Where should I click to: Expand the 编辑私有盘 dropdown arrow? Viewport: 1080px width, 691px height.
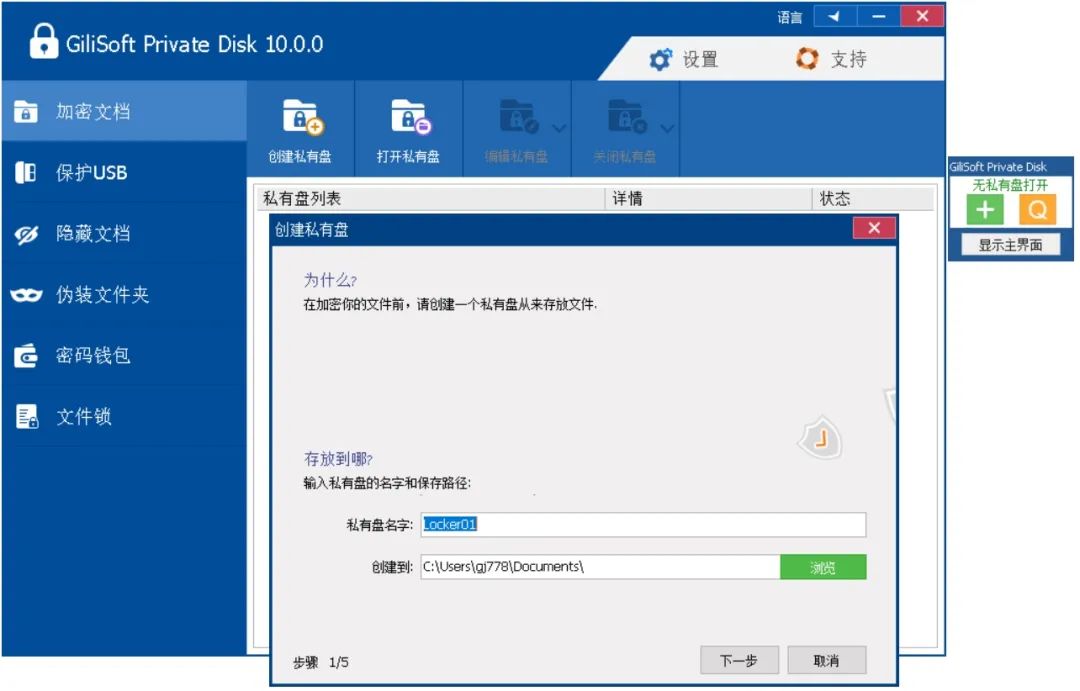[559, 127]
